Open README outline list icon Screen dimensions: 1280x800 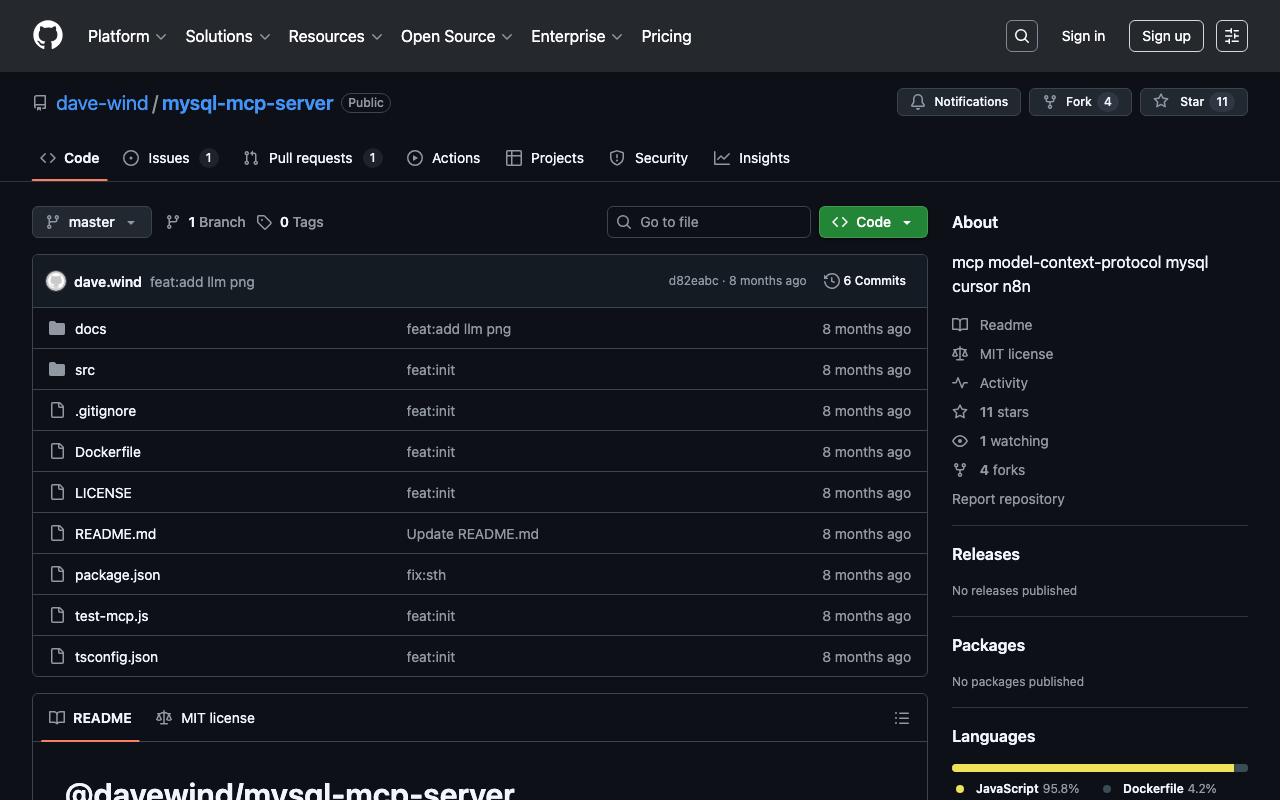point(901,718)
